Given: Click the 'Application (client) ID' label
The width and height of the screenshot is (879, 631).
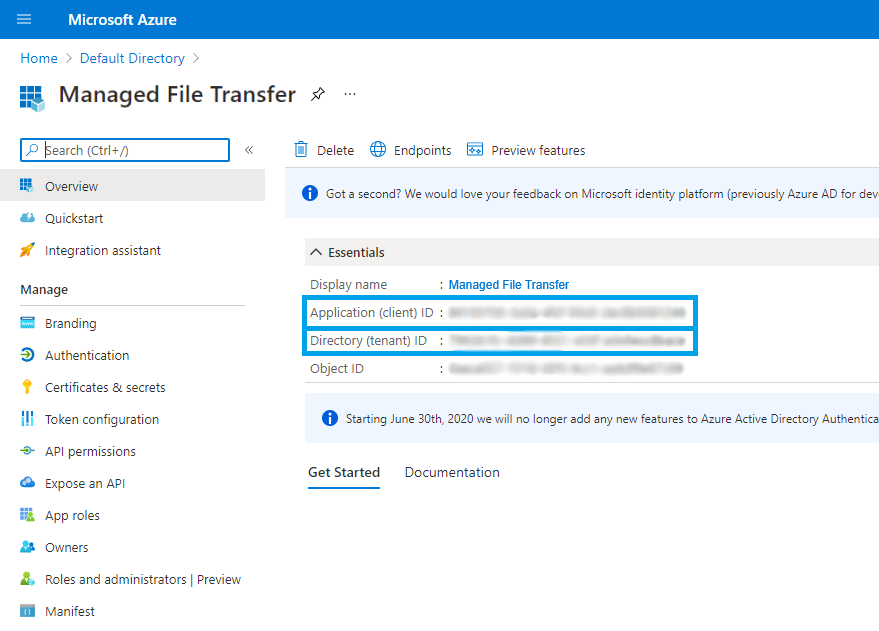Looking at the screenshot, I should click(372, 313).
